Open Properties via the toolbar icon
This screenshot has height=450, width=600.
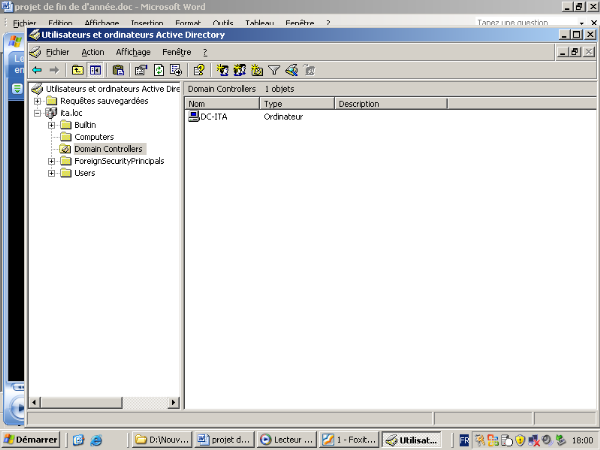[140, 70]
